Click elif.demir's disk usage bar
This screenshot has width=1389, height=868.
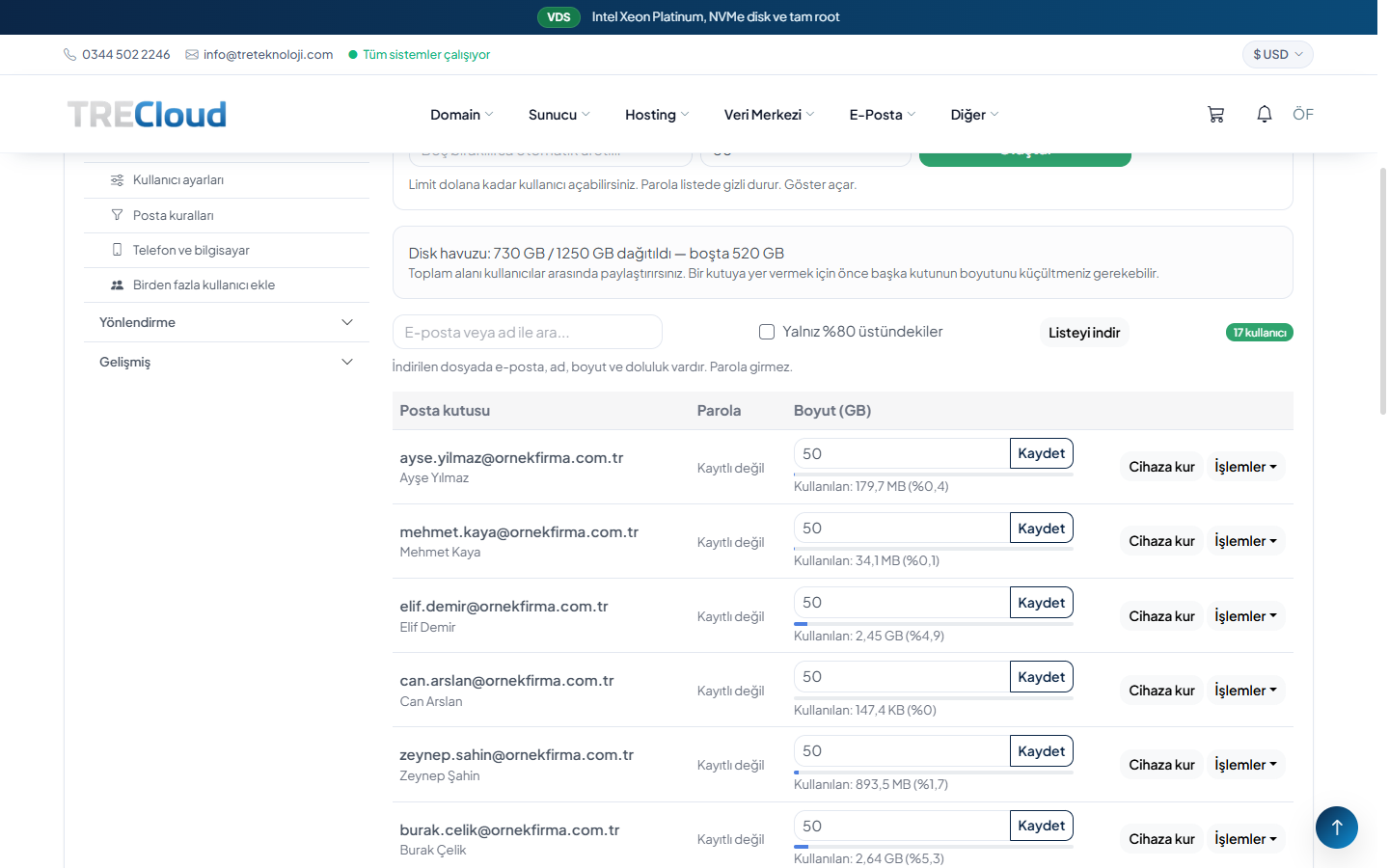point(934,624)
